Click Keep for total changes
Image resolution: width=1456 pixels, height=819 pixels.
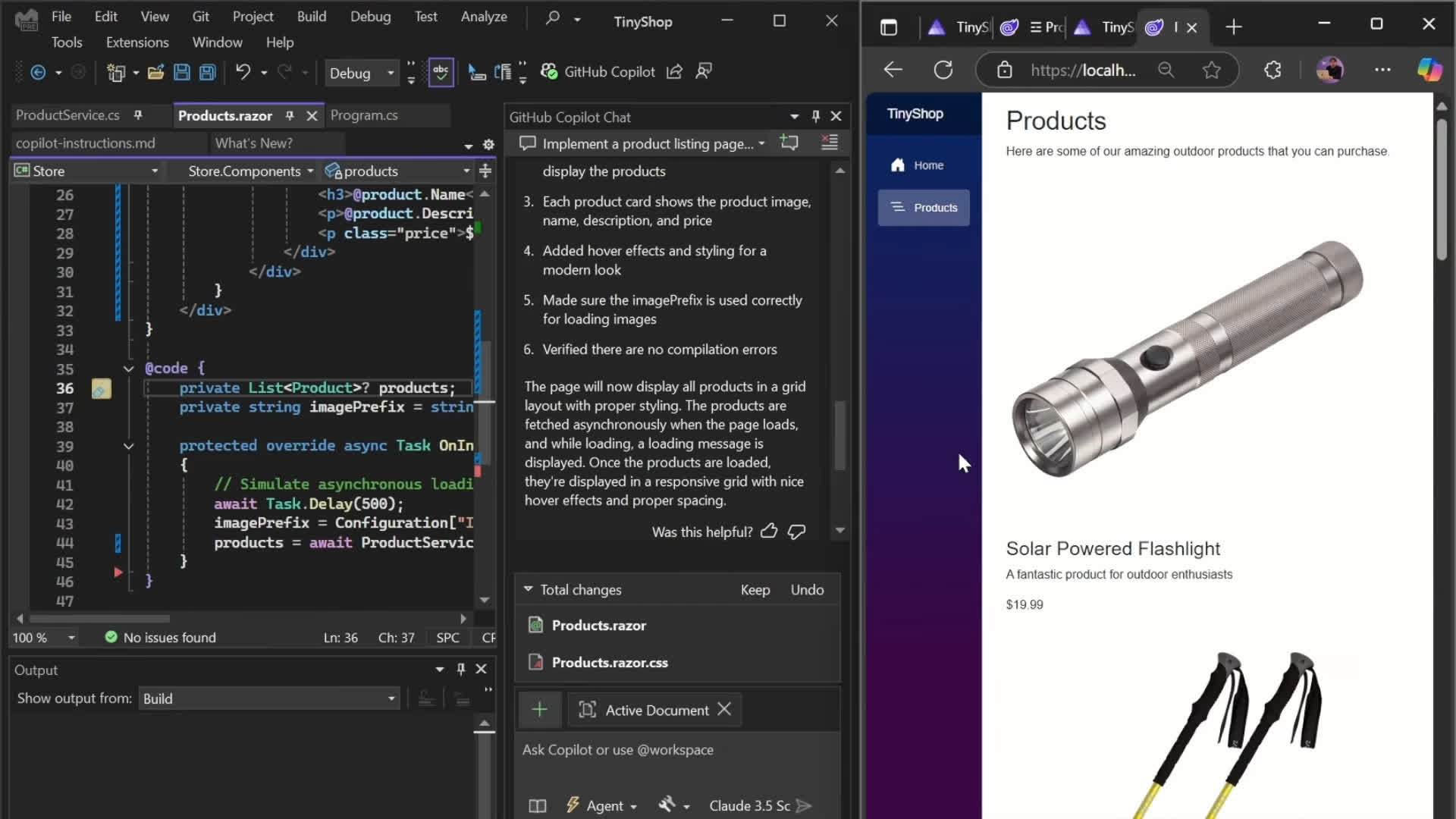(x=755, y=589)
